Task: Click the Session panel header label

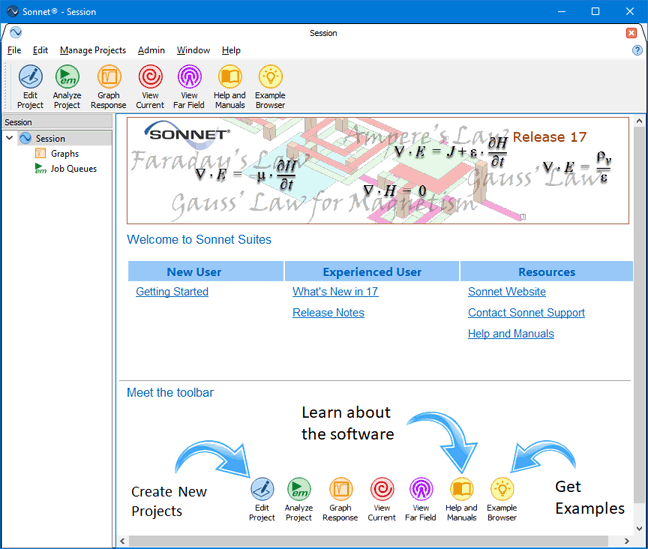Action: coord(18,122)
